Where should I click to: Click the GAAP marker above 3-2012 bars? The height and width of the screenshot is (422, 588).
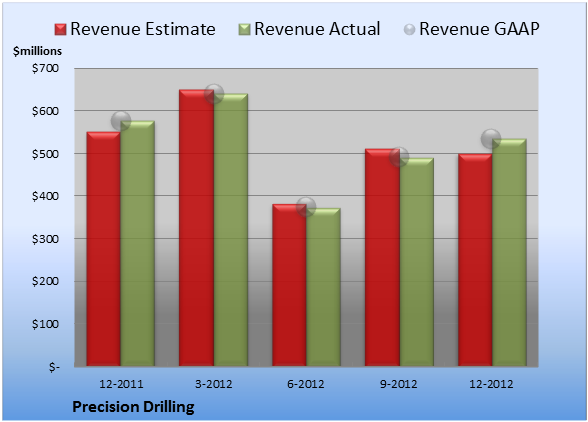pos(214,94)
